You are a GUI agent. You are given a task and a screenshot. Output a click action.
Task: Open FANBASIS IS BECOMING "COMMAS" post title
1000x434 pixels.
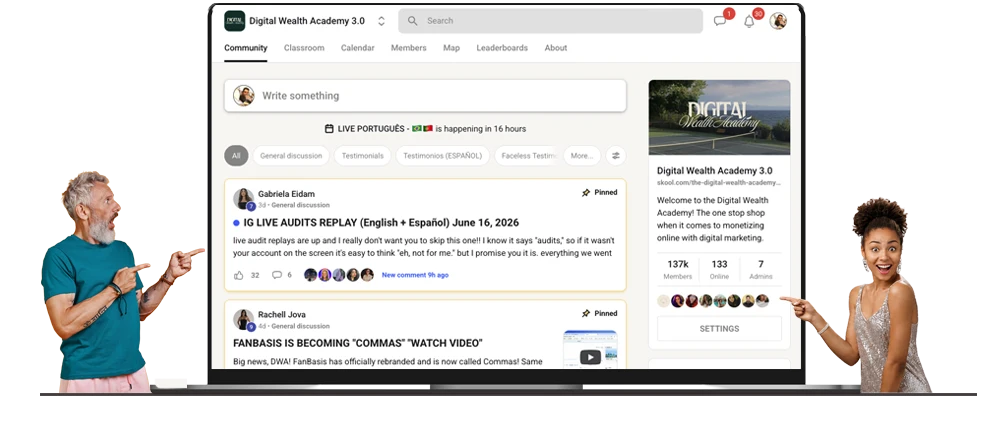[x=358, y=344]
